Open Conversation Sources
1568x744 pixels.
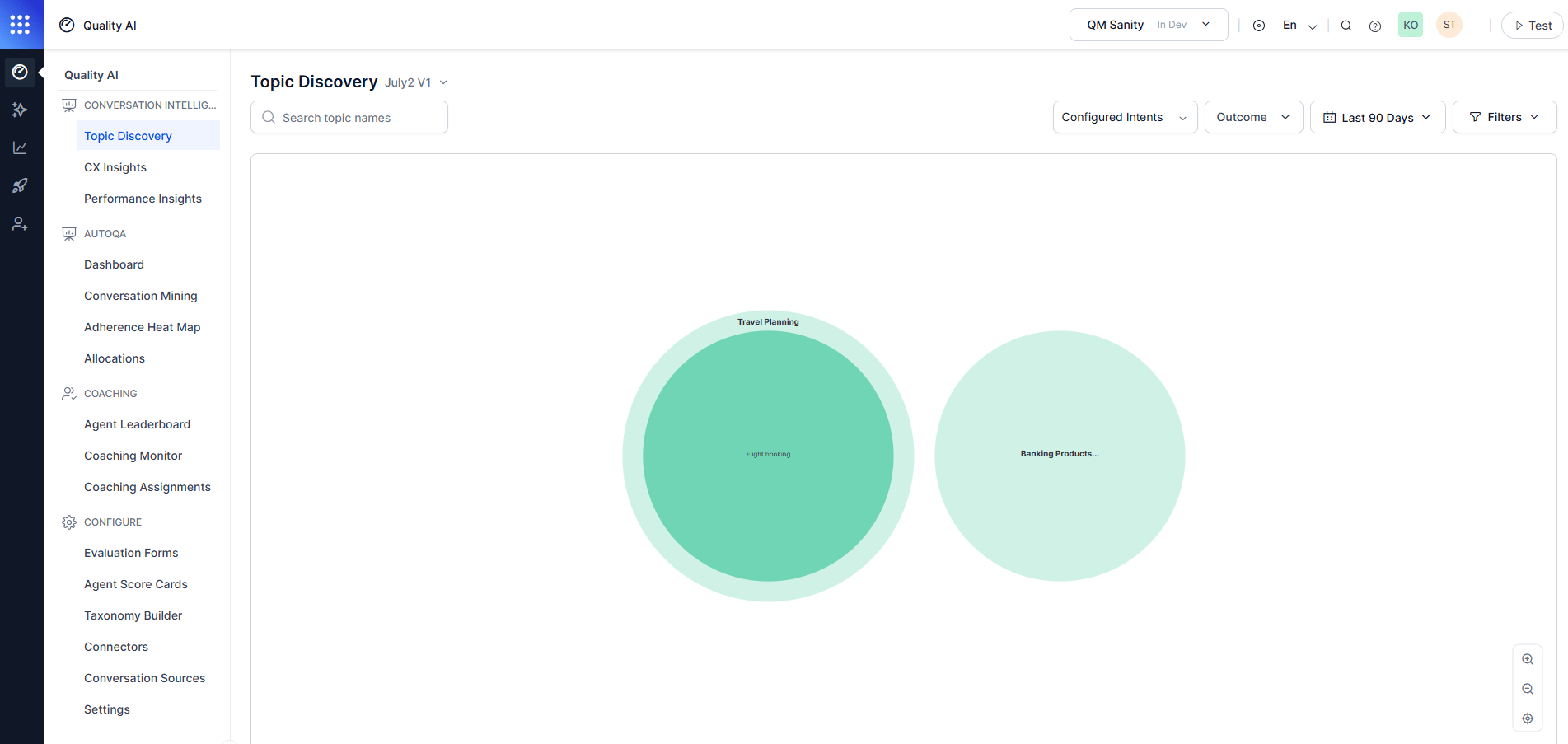coord(144,678)
